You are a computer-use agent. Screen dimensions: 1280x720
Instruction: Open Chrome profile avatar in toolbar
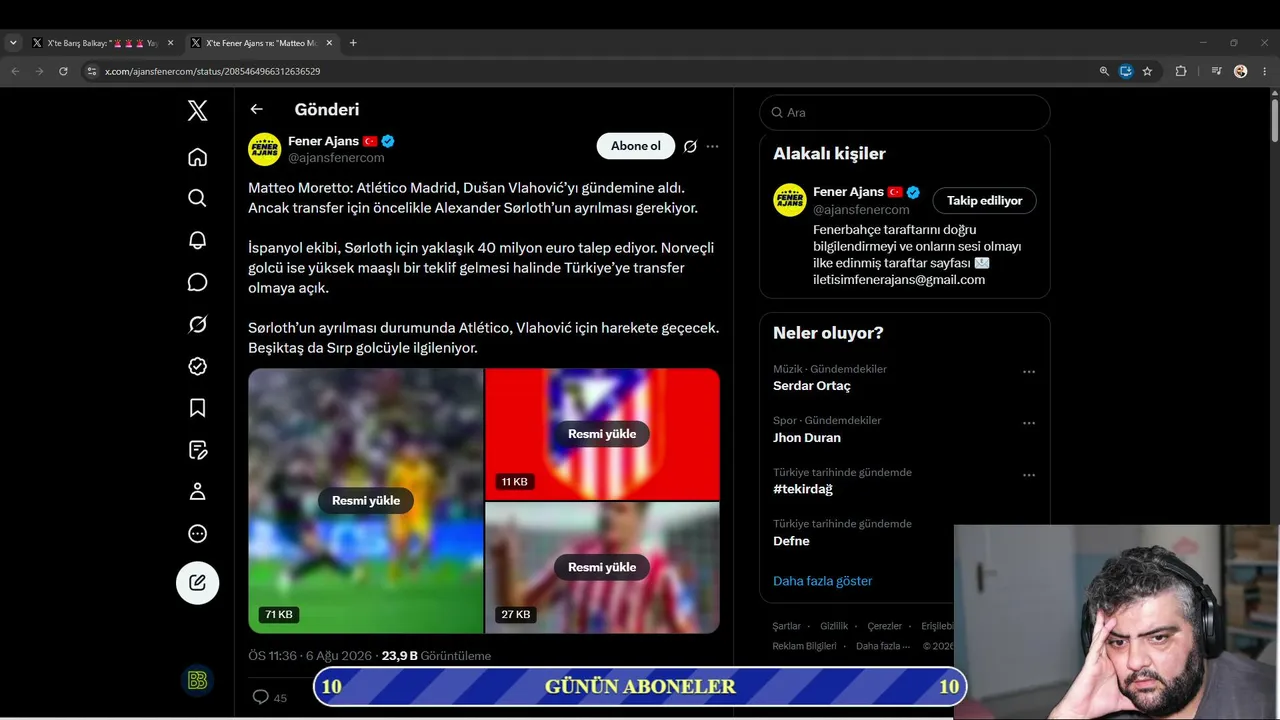pyautogui.click(x=1241, y=71)
